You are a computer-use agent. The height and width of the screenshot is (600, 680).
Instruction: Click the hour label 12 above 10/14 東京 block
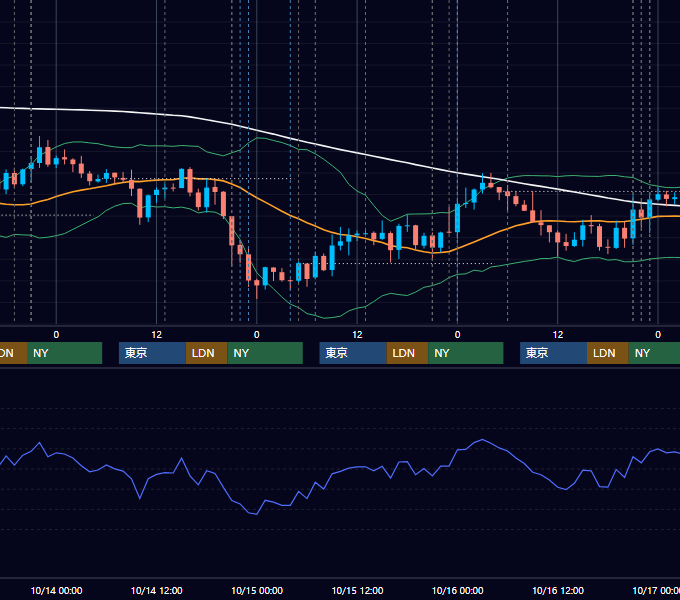tap(157, 335)
